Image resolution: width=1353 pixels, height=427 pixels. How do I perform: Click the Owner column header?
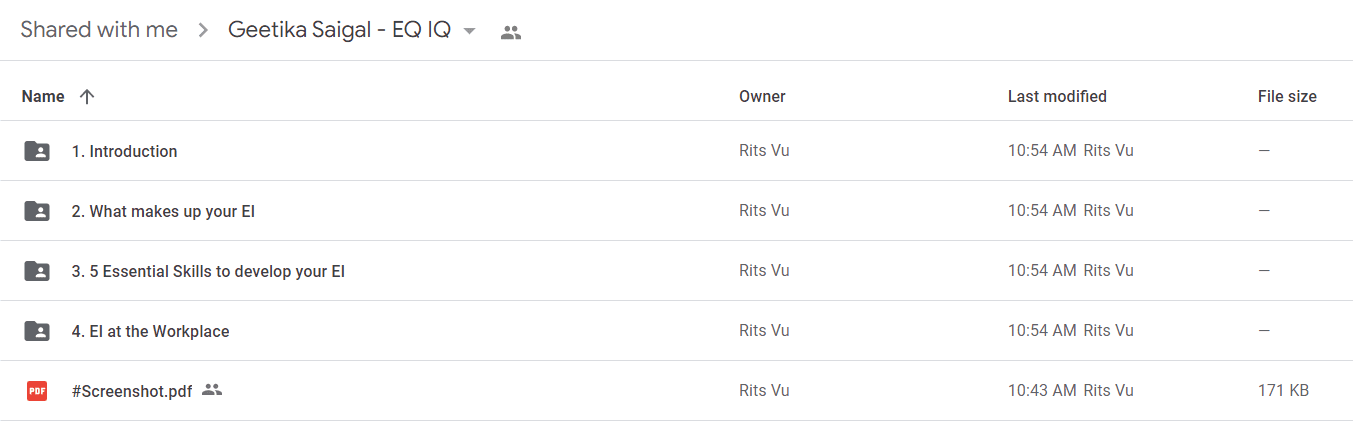point(762,97)
